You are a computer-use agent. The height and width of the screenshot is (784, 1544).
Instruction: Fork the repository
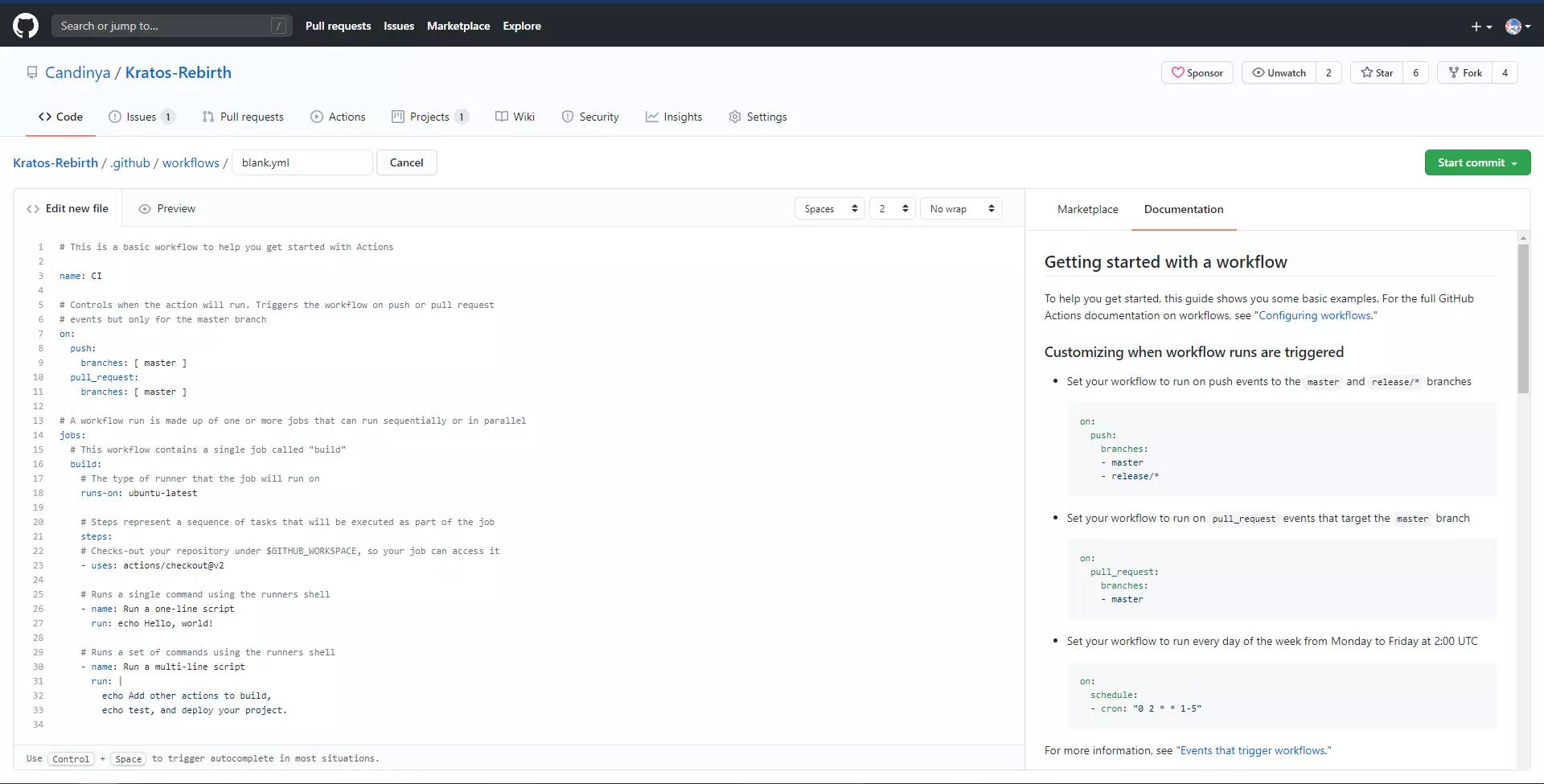pyautogui.click(x=1464, y=72)
